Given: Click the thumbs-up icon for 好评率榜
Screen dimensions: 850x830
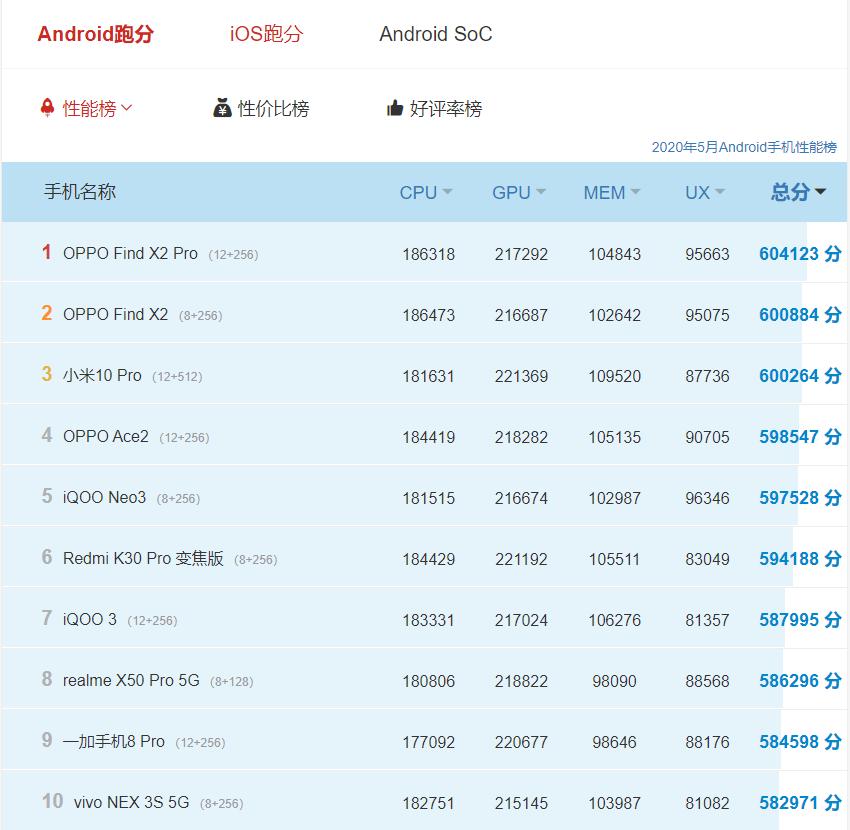Looking at the screenshot, I should (x=395, y=108).
